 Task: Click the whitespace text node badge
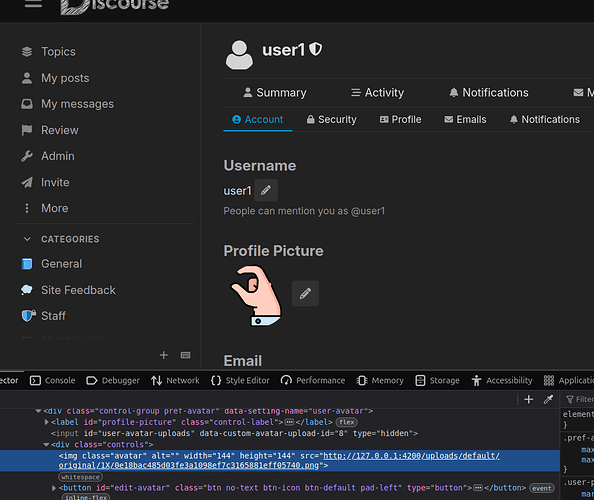pyautogui.click(x=80, y=477)
